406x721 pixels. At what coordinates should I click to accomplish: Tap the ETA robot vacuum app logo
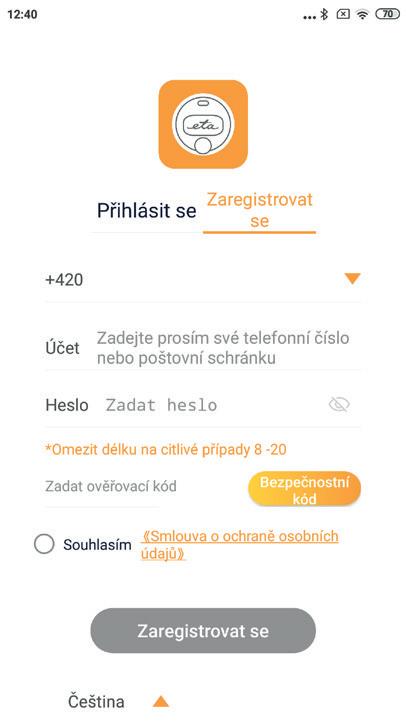tap(203, 124)
